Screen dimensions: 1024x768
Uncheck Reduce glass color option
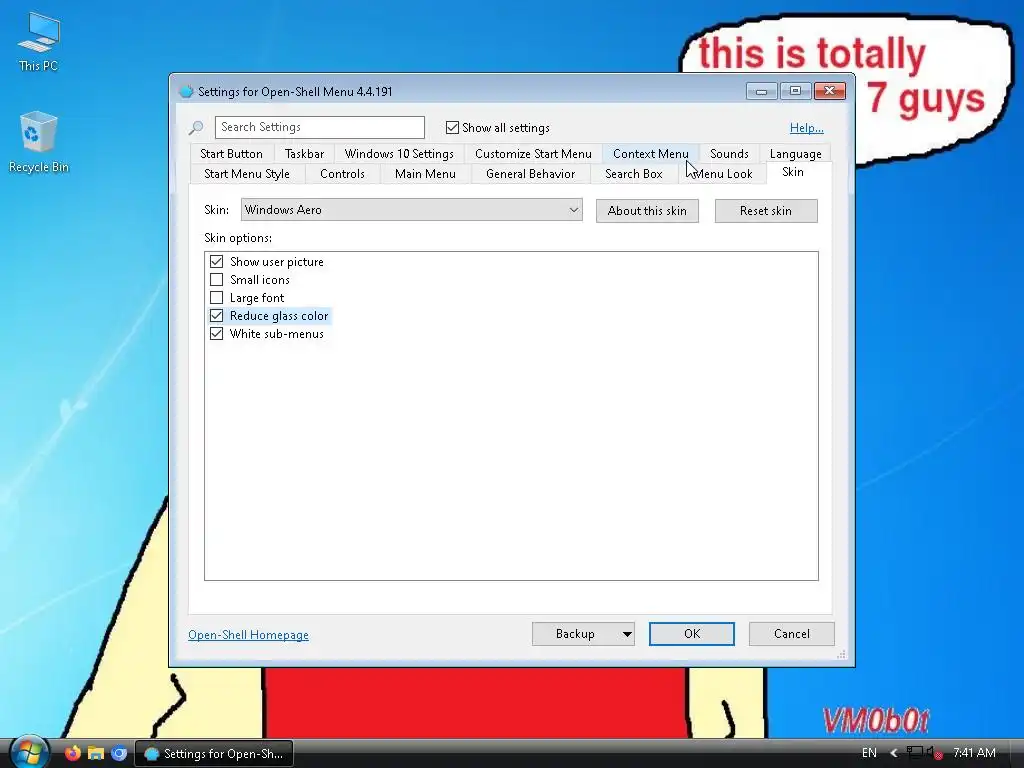pos(216,316)
